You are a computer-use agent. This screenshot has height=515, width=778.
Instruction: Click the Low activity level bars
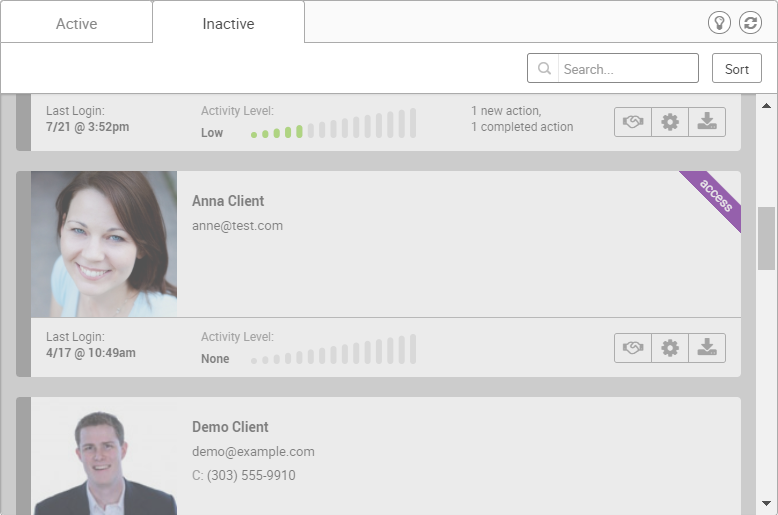(x=333, y=123)
